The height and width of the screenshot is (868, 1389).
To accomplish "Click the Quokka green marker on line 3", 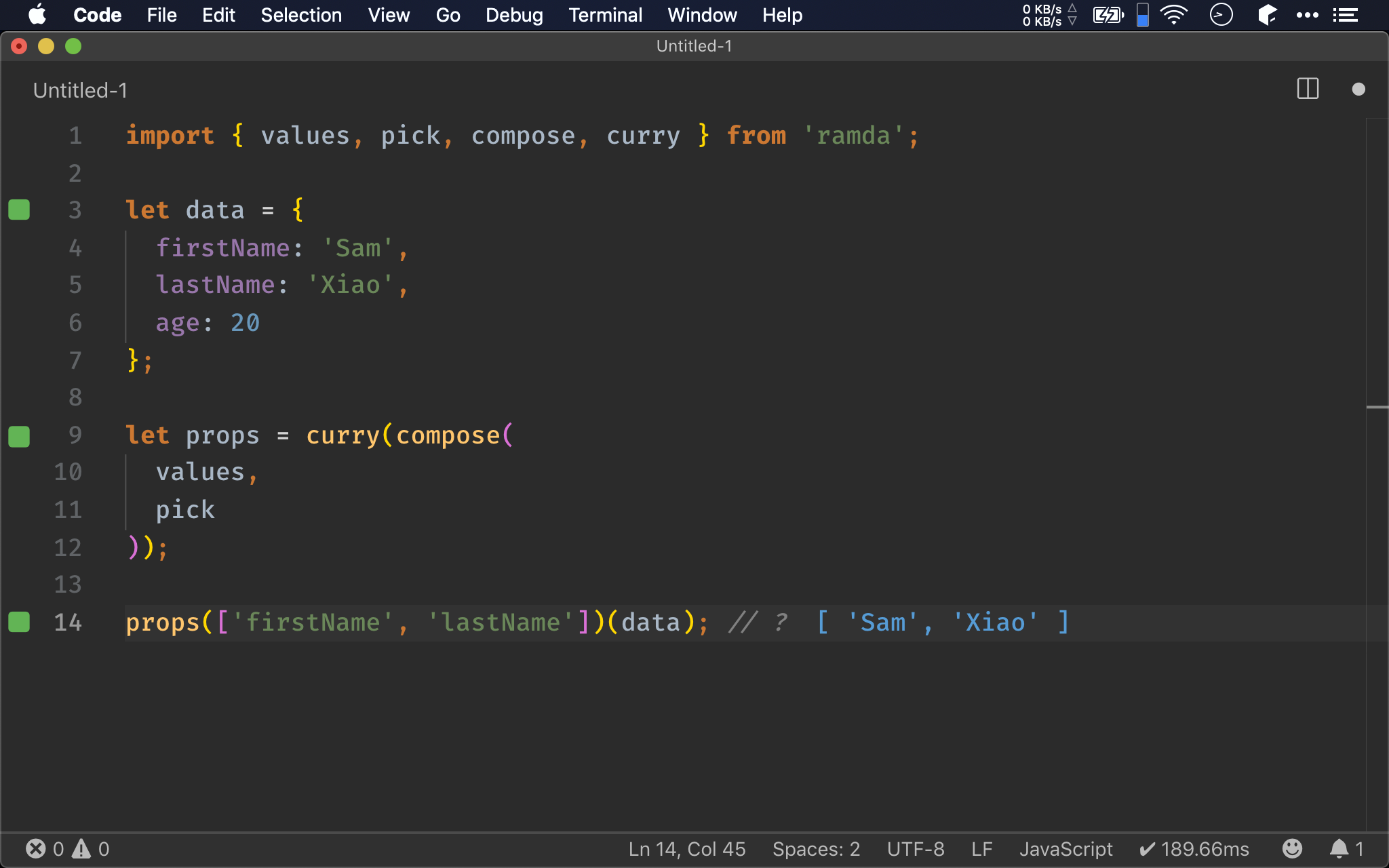I will pyautogui.click(x=19, y=210).
